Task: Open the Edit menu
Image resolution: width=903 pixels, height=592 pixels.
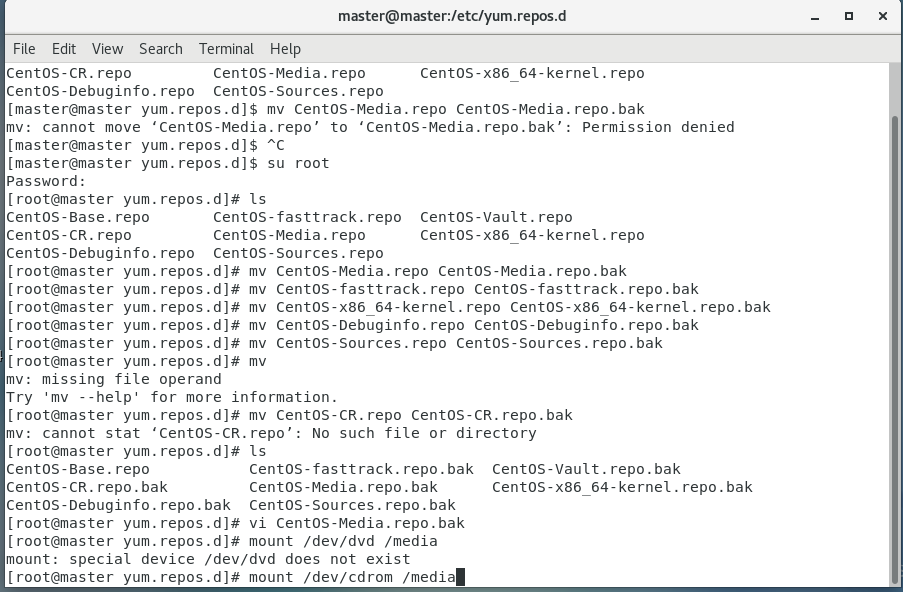Action: click(64, 49)
